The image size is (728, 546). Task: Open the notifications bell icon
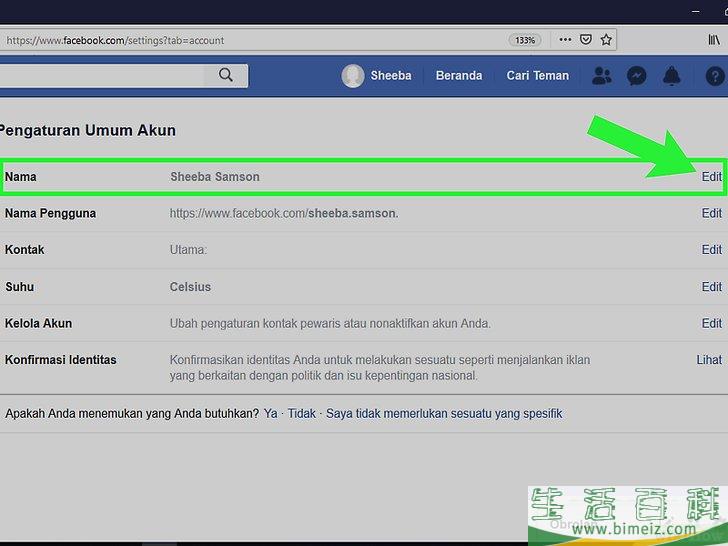point(672,76)
